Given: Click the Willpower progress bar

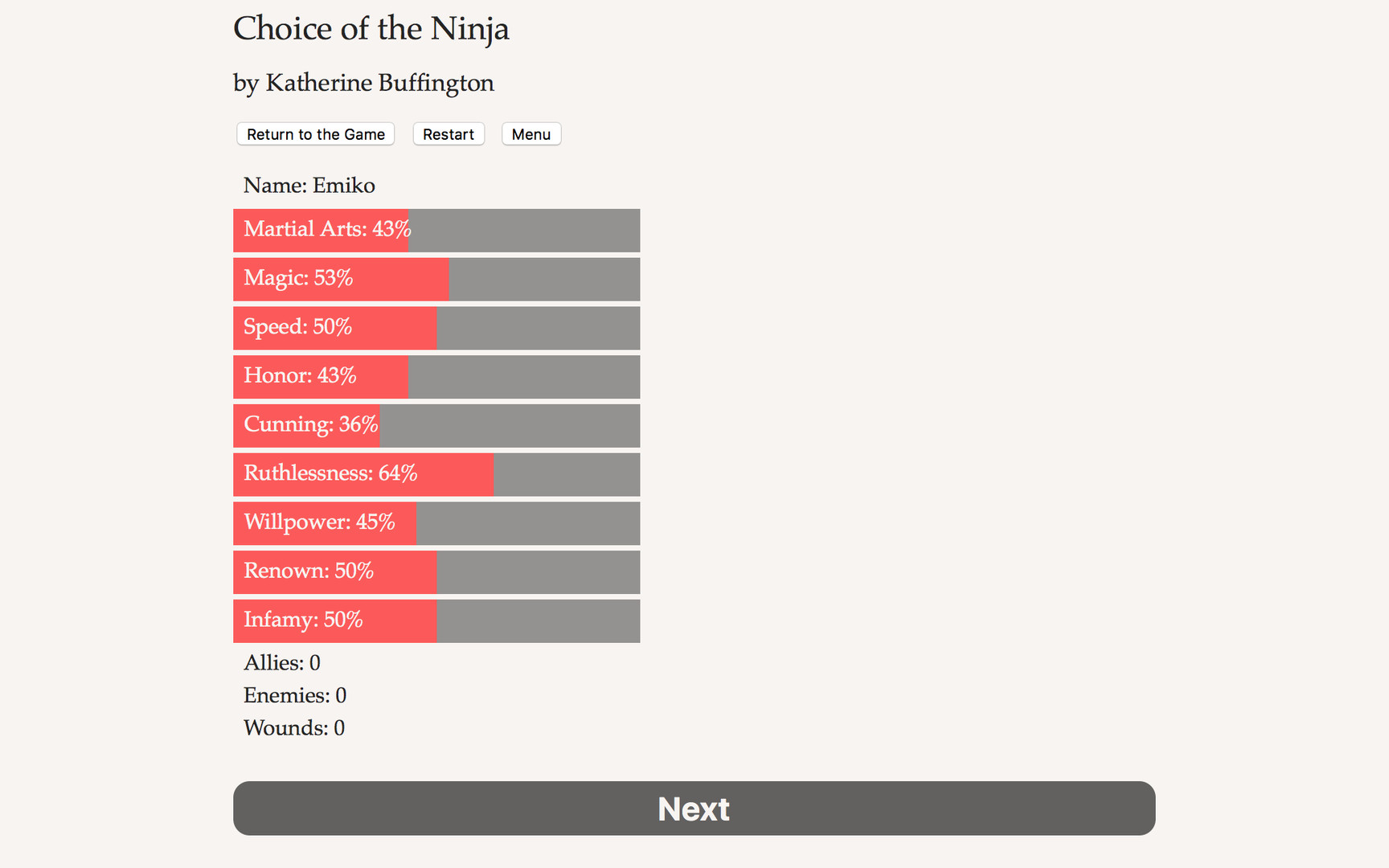Looking at the screenshot, I should click(x=436, y=523).
